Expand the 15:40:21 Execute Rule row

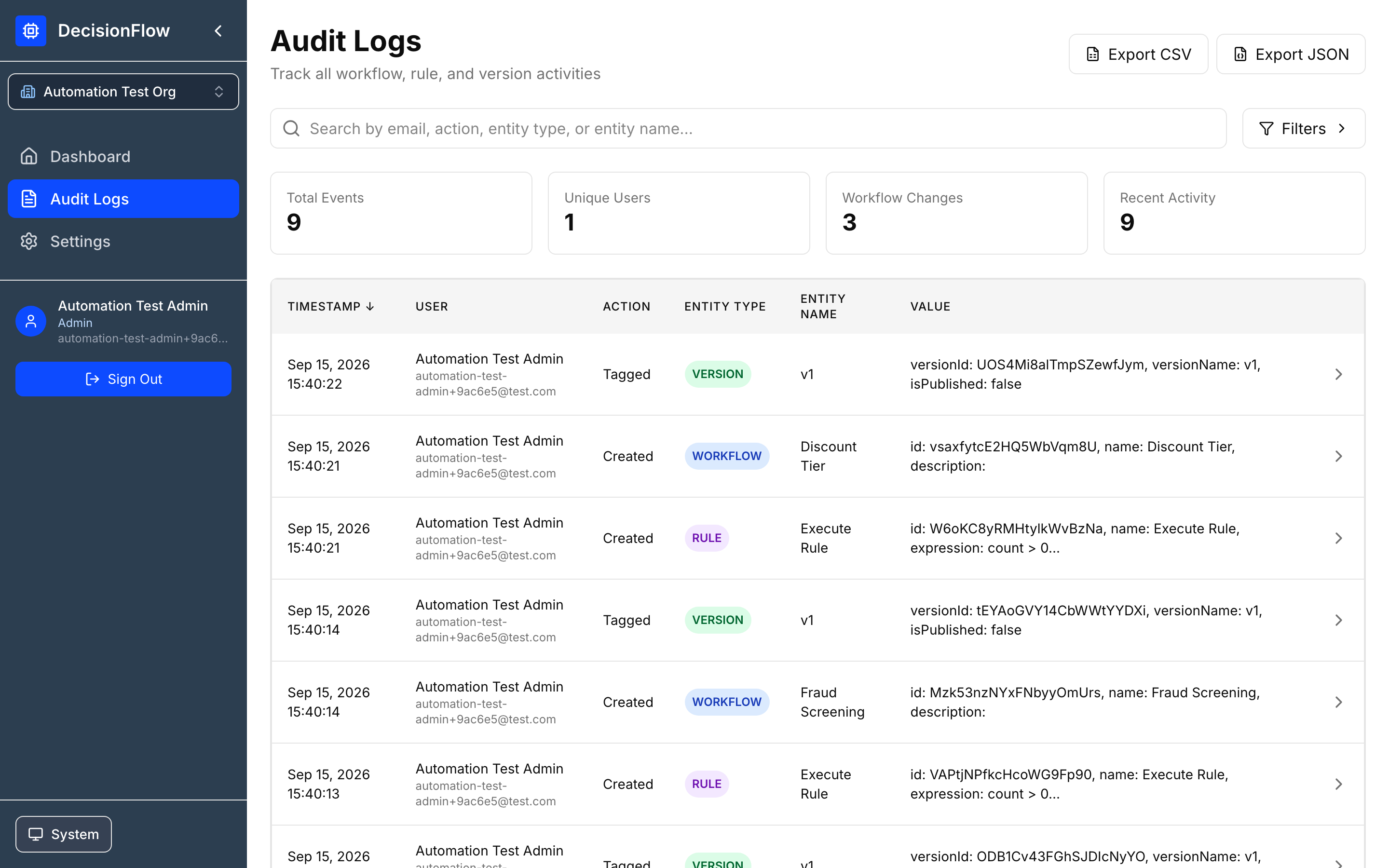tap(1338, 539)
